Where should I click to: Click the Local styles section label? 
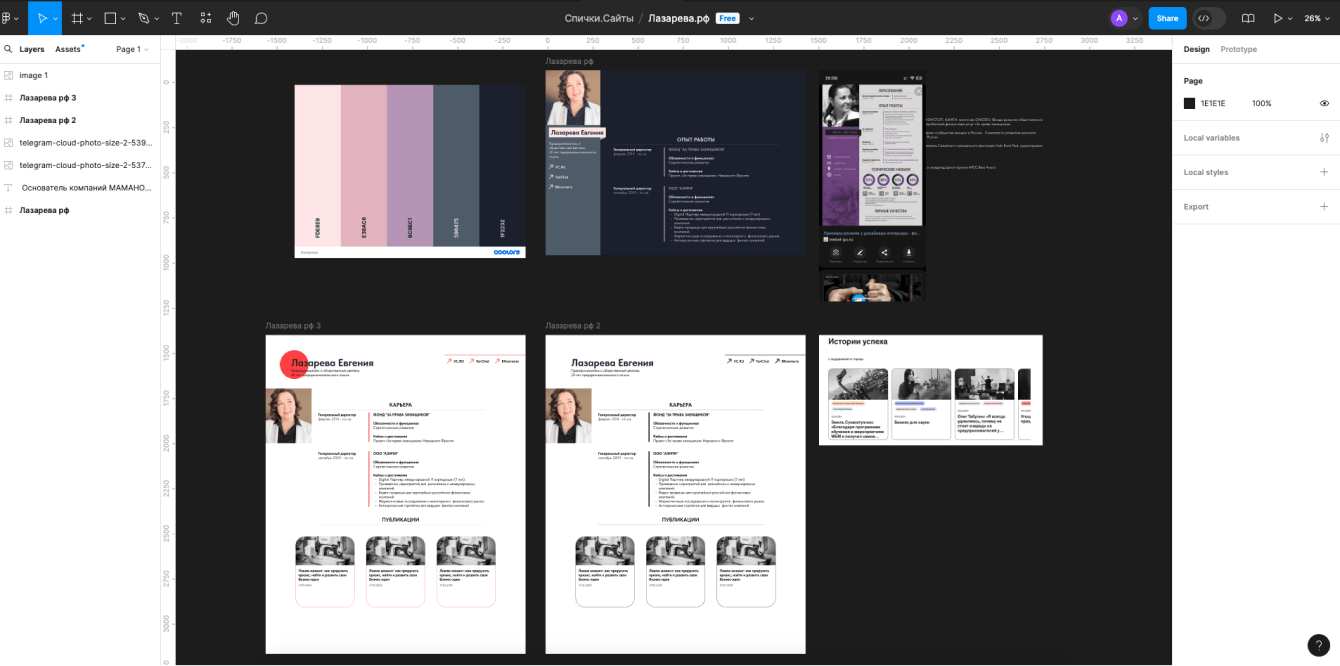point(1206,172)
